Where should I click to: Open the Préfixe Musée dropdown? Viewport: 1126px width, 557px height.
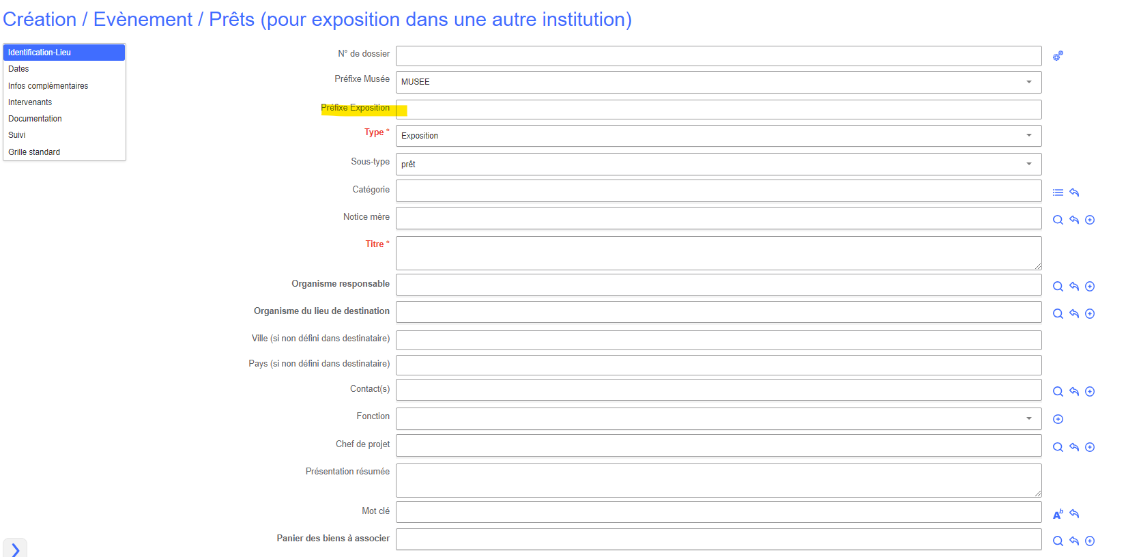pyautogui.click(x=1028, y=82)
